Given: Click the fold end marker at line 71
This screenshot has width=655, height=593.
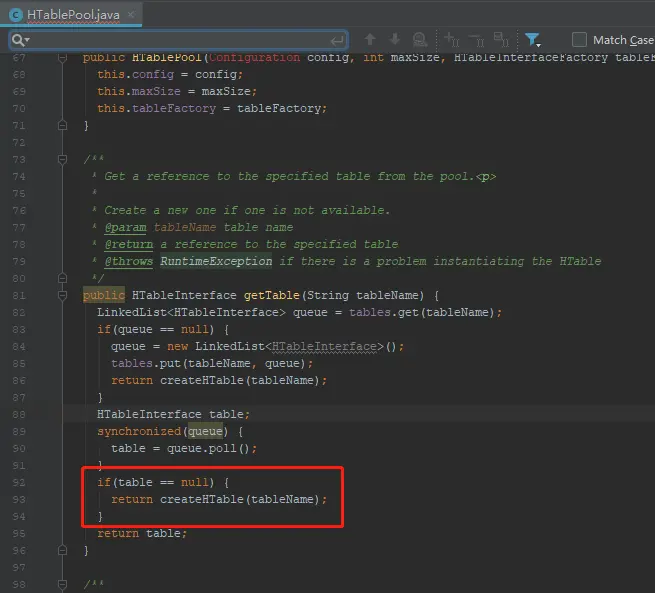Looking at the screenshot, I should click(62, 125).
